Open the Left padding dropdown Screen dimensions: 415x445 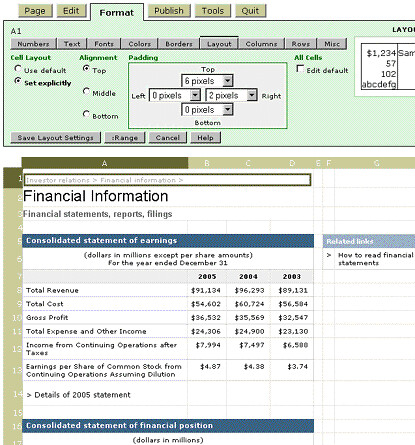(175, 95)
